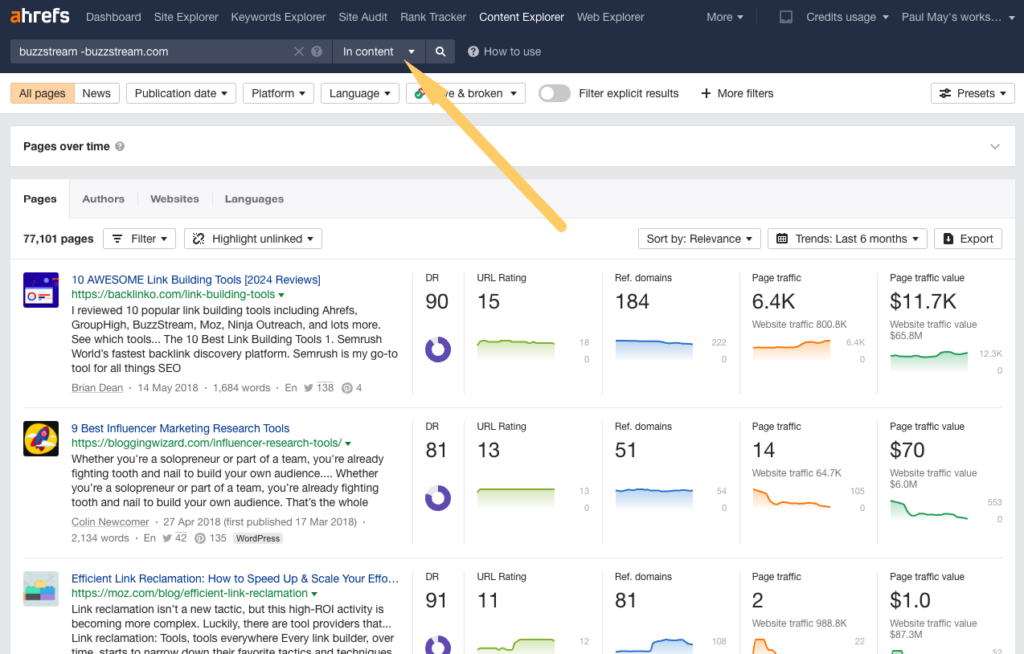
Task: Run the search with the magnifier icon
Action: 441,51
